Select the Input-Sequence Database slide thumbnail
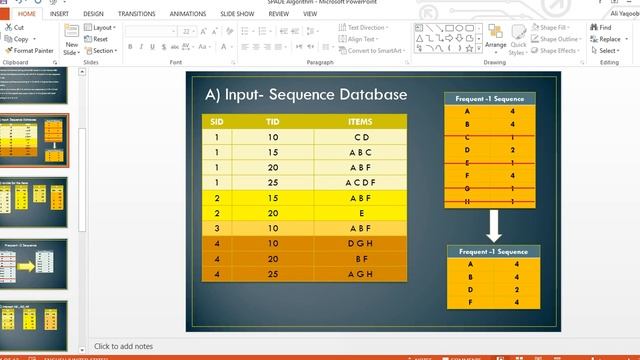 [x=33, y=140]
